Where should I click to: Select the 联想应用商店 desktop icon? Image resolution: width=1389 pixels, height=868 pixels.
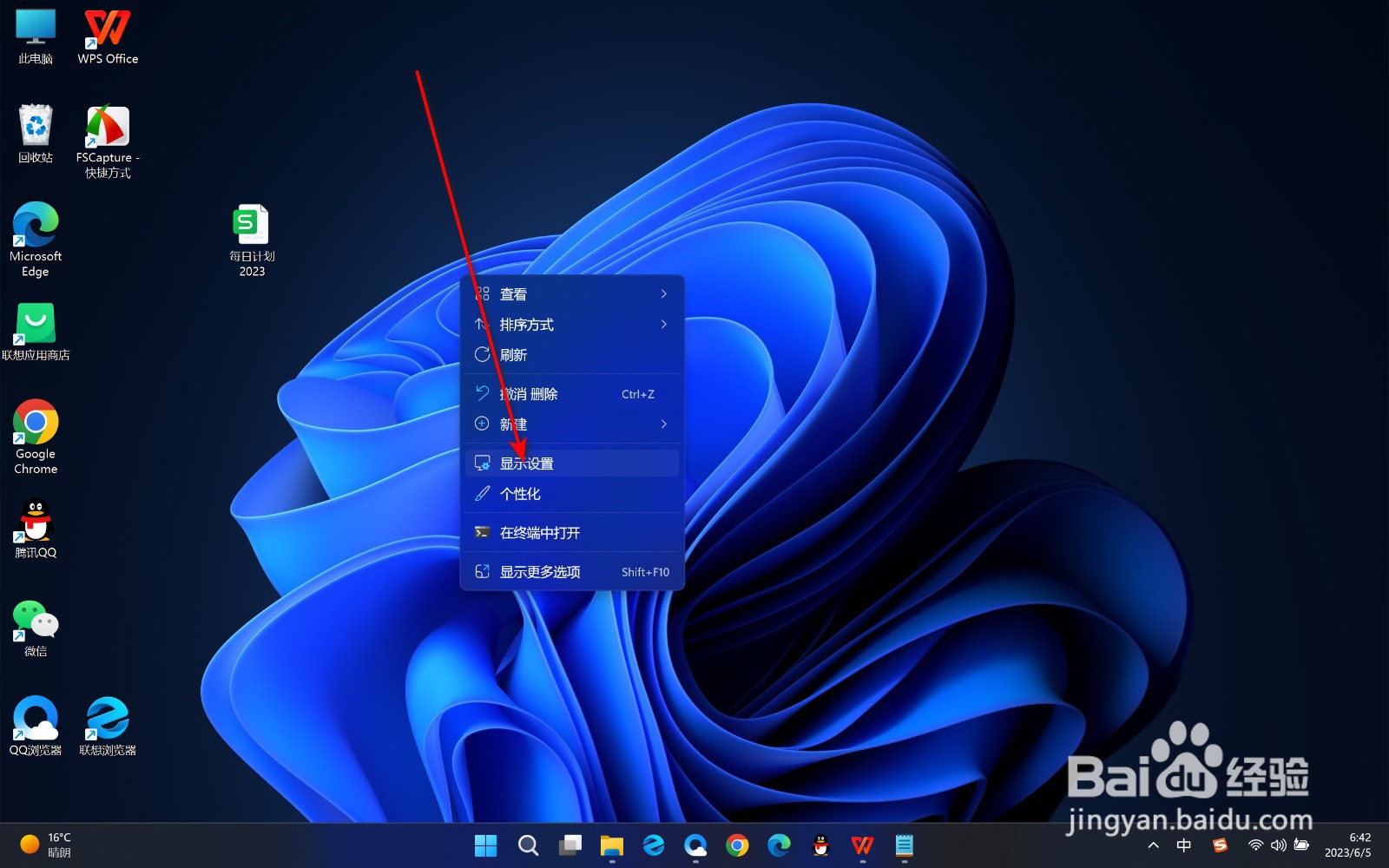[x=36, y=332]
